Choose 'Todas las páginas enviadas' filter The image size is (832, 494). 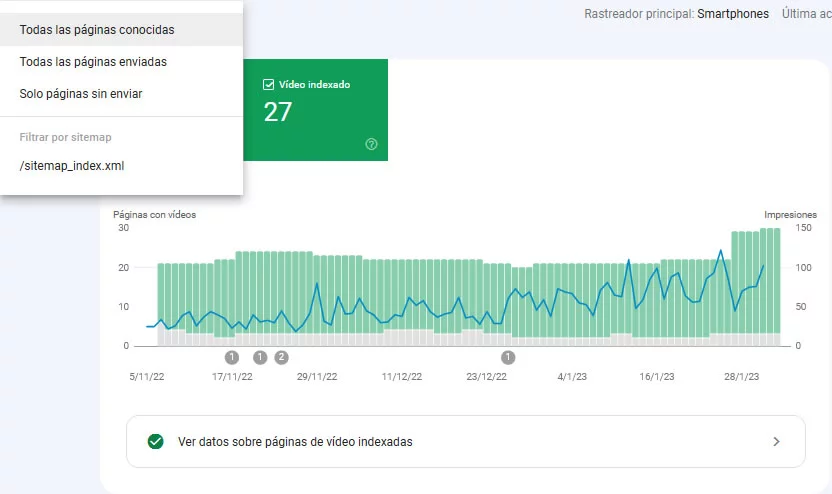122,62
